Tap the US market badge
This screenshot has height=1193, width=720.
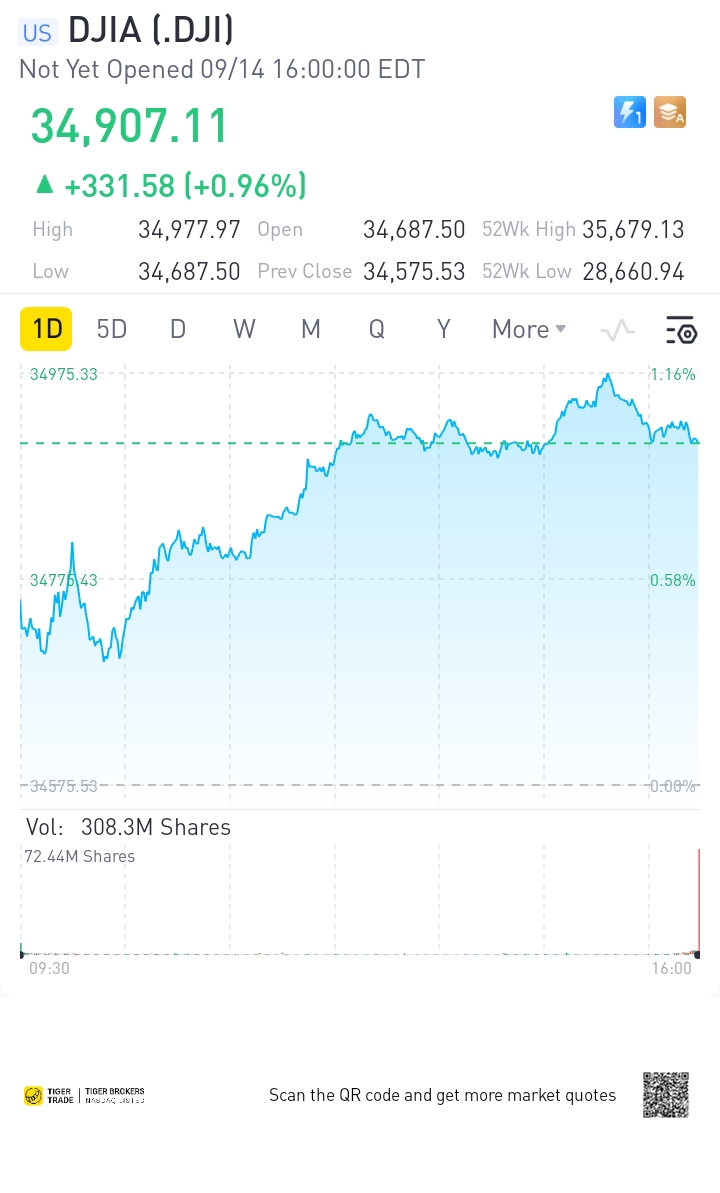pyautogui.click(x=37, y=33)
